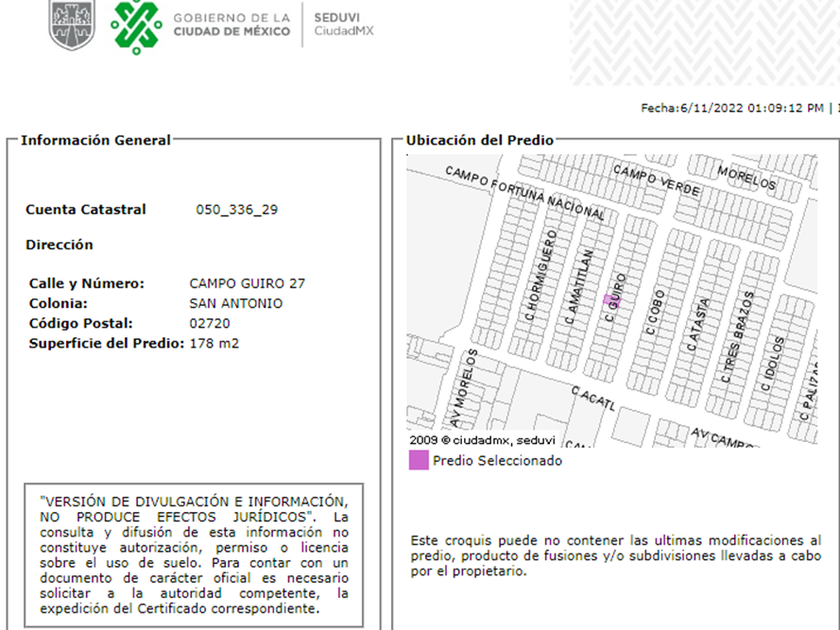Click the Gobierno de la Ciudad de México text
The image size is (840, 630).
click(x=231, y=25)
